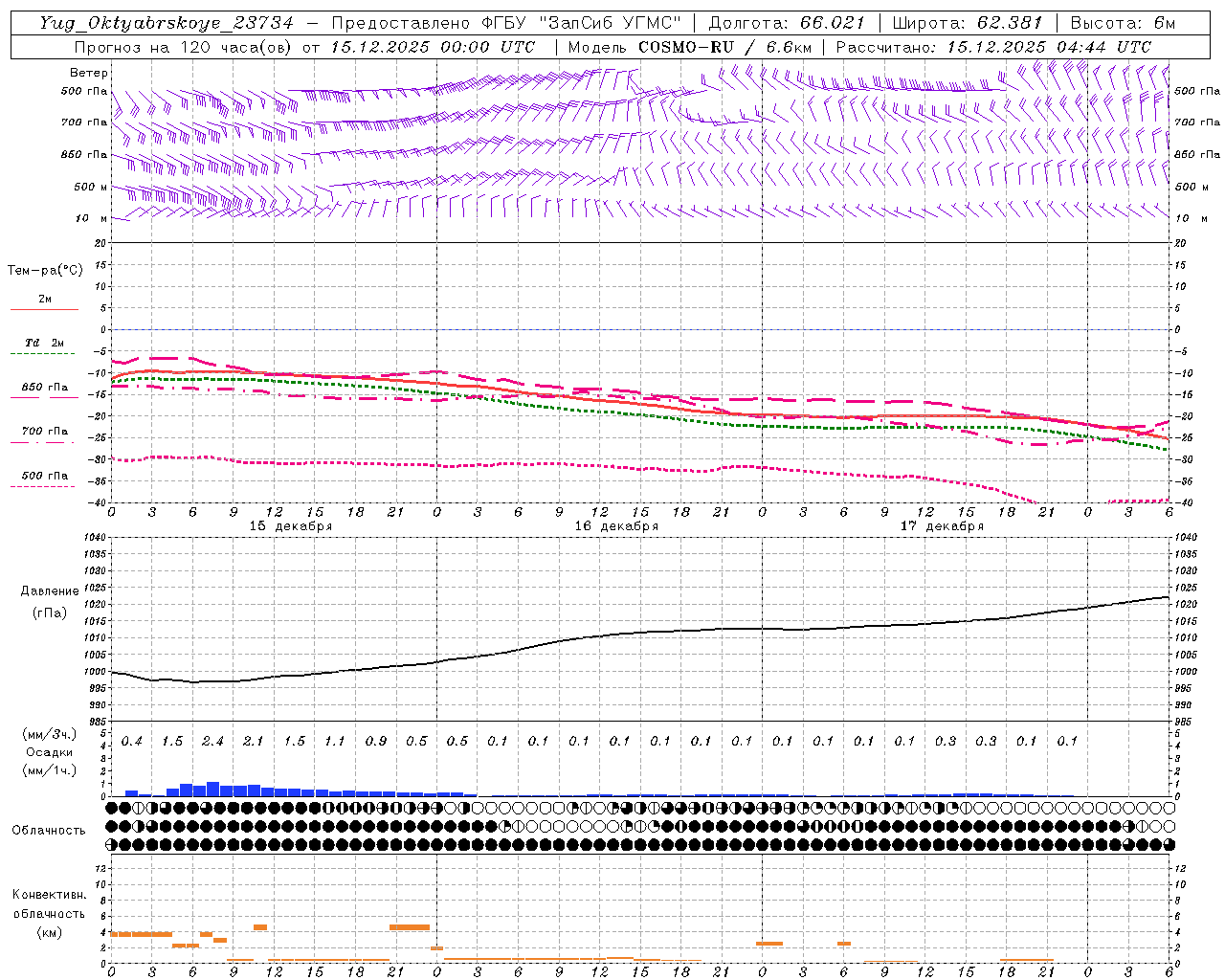Click 'Прогноз на 120 часа(ов)' forecast header
The height and width of the screenshot is (980, 1225).
coord(184,47)
